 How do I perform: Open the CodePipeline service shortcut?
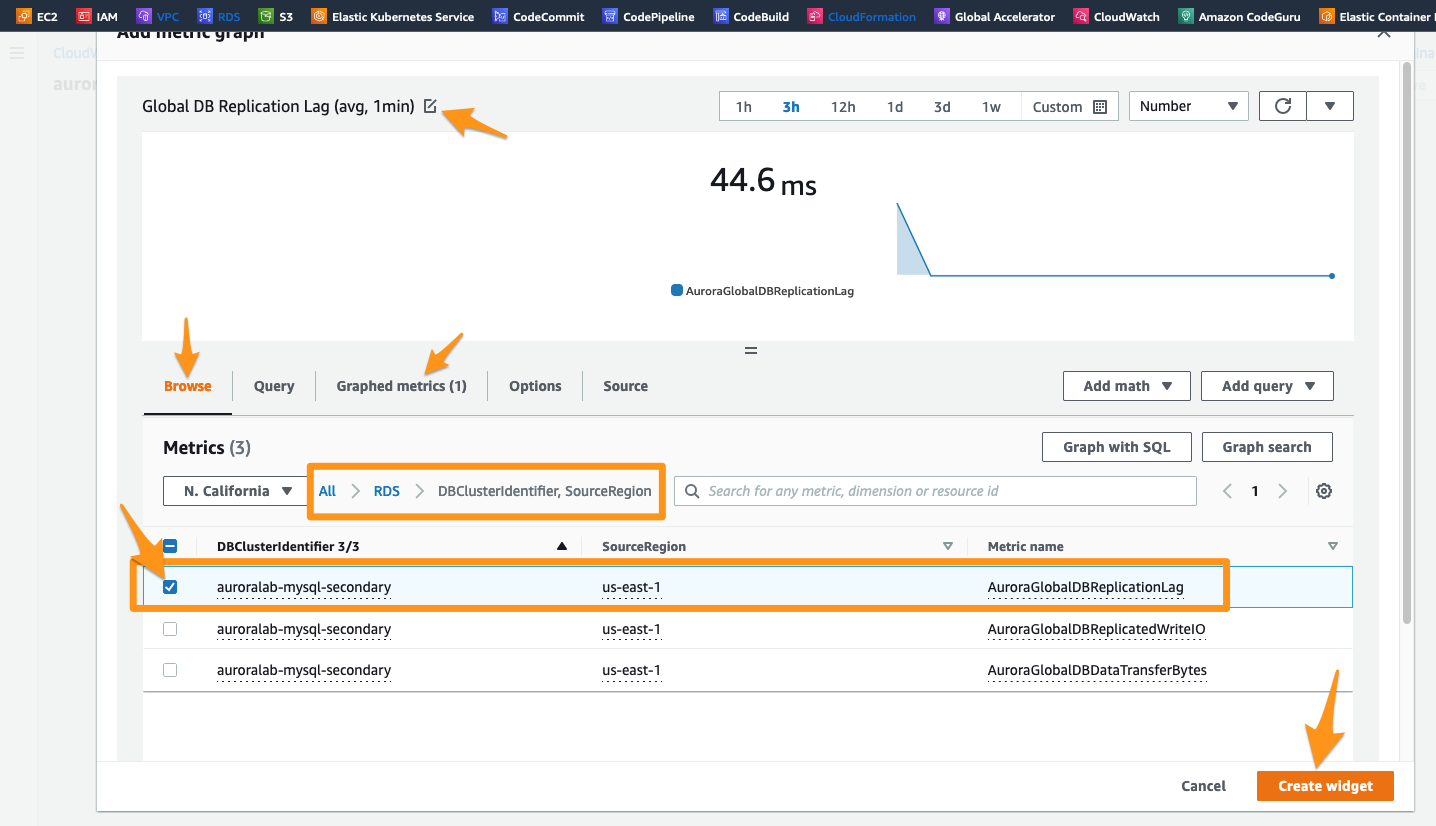click(x=648, y=16)
